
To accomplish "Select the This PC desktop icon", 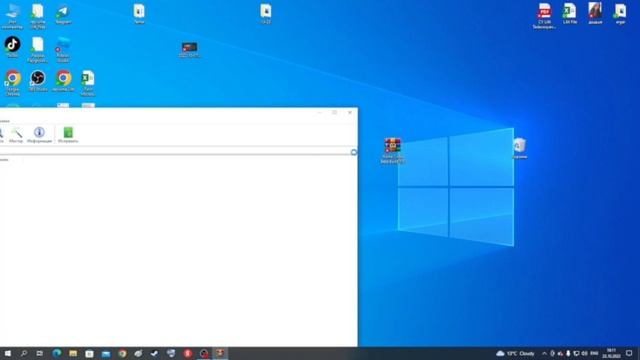I will tap(12, 16).
